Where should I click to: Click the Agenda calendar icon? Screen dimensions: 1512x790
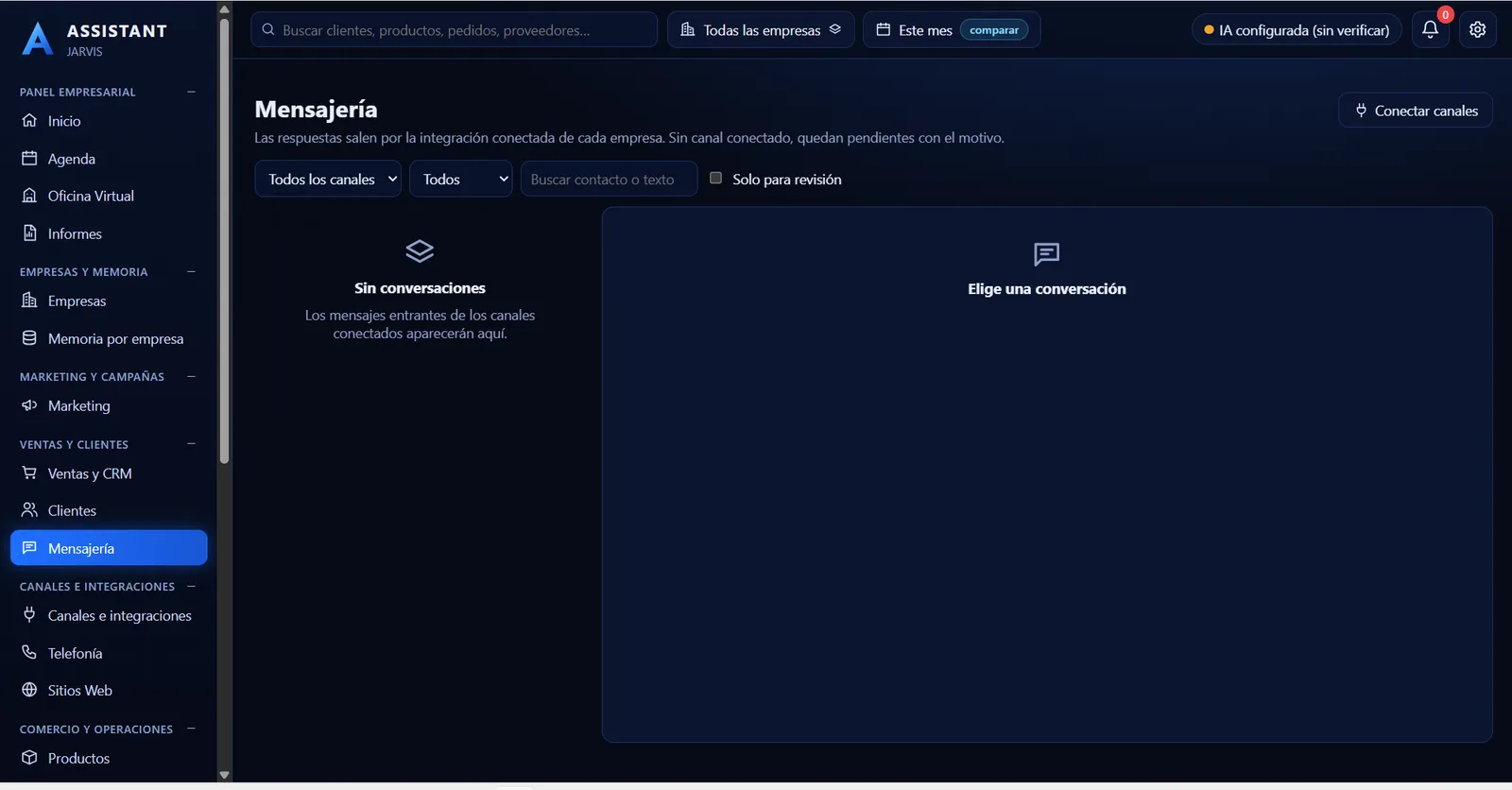pyautogui.click(x=29, y=158)
